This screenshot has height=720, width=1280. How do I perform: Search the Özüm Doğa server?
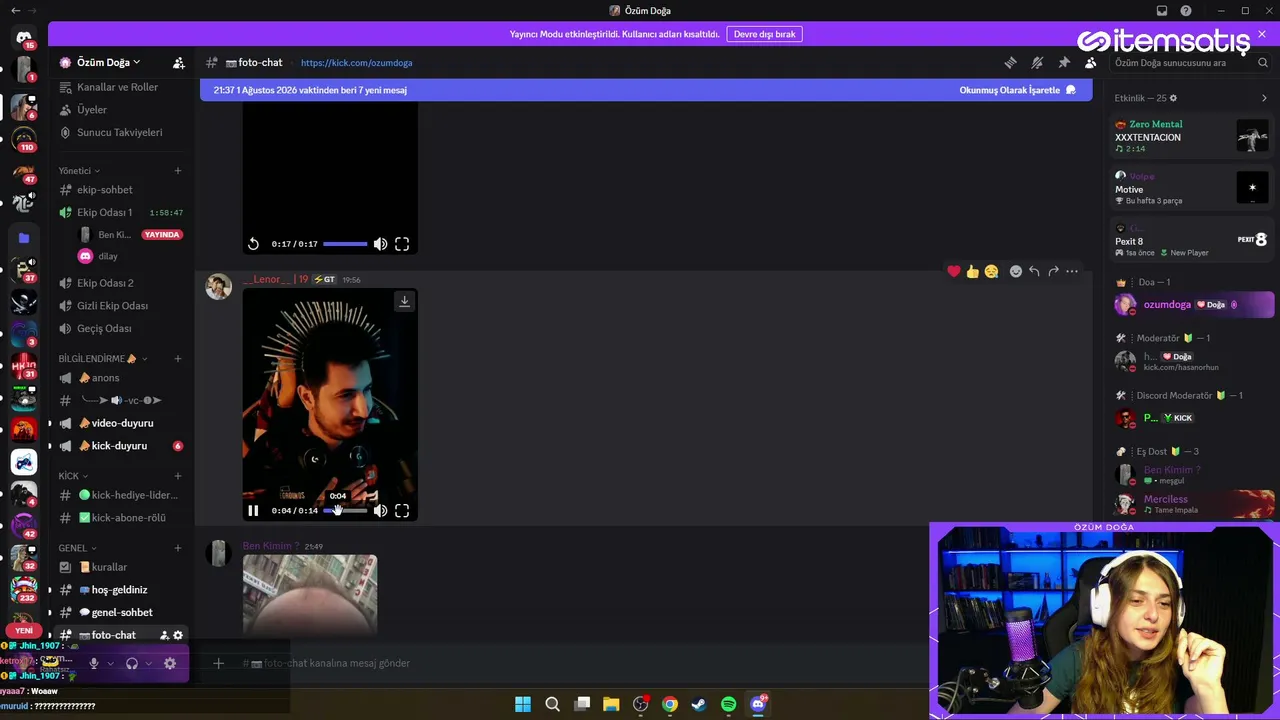(1191, 62)
